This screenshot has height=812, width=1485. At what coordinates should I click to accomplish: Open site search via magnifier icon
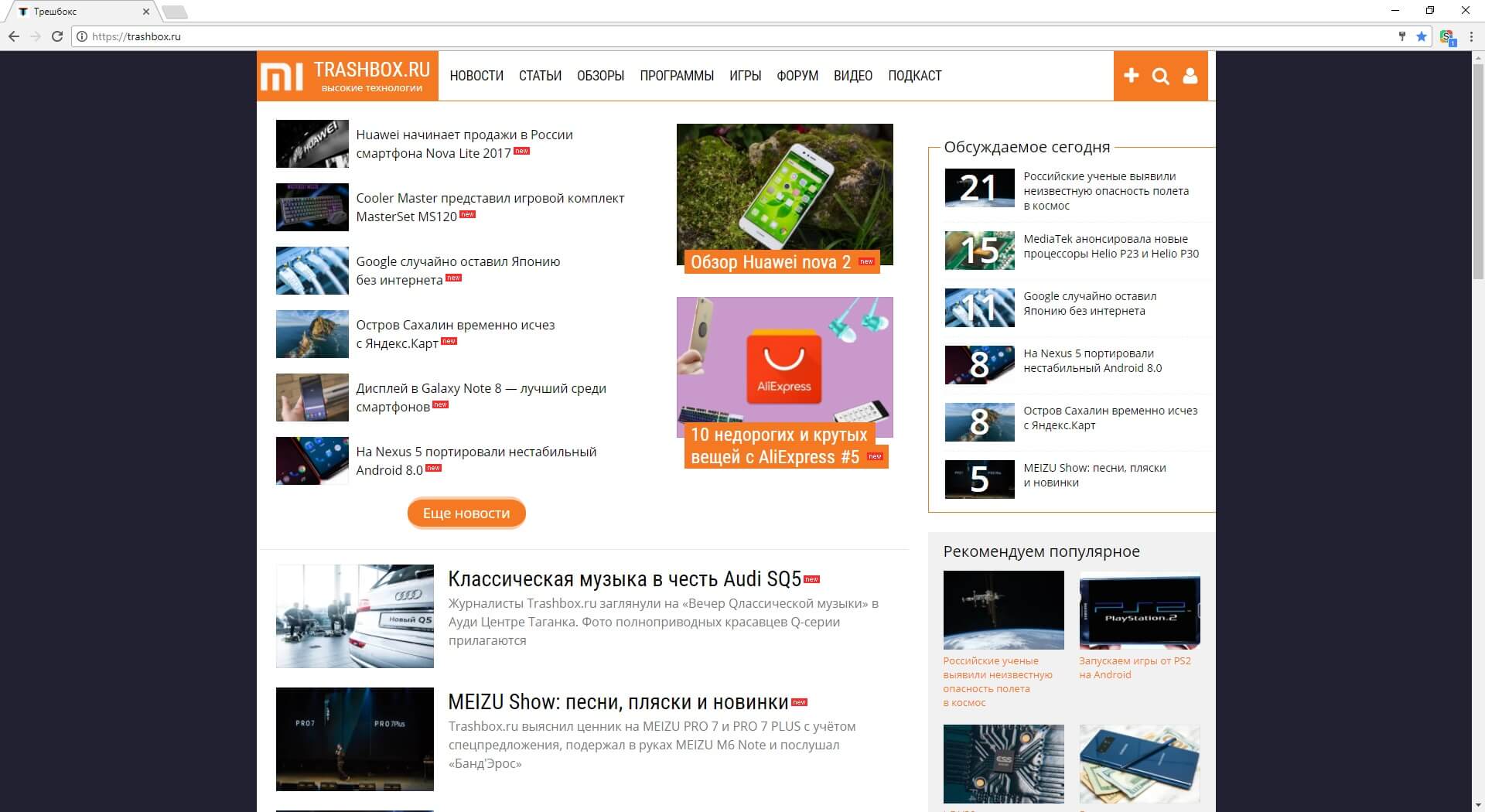click(1160, 76)
